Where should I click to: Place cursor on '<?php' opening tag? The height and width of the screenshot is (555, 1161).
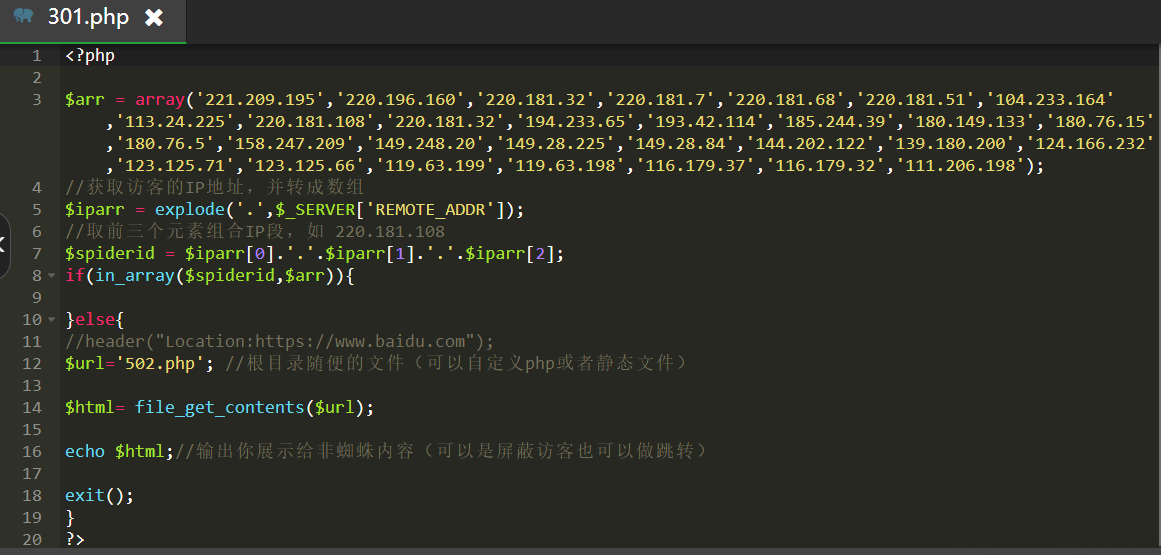click(90, 56)
